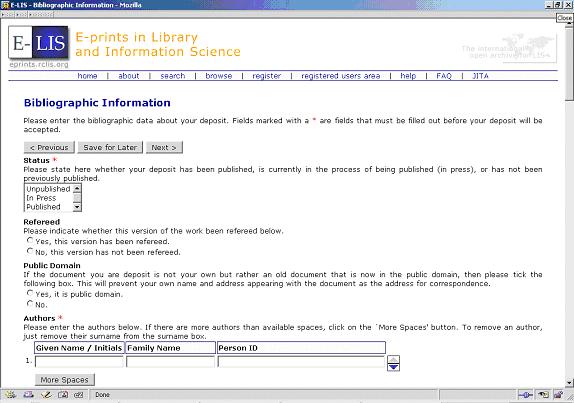This screenshot has width=574, height=403.
Task: Move author row down with blue arrow
Action: pyautogui.click(x=393, y=367)
